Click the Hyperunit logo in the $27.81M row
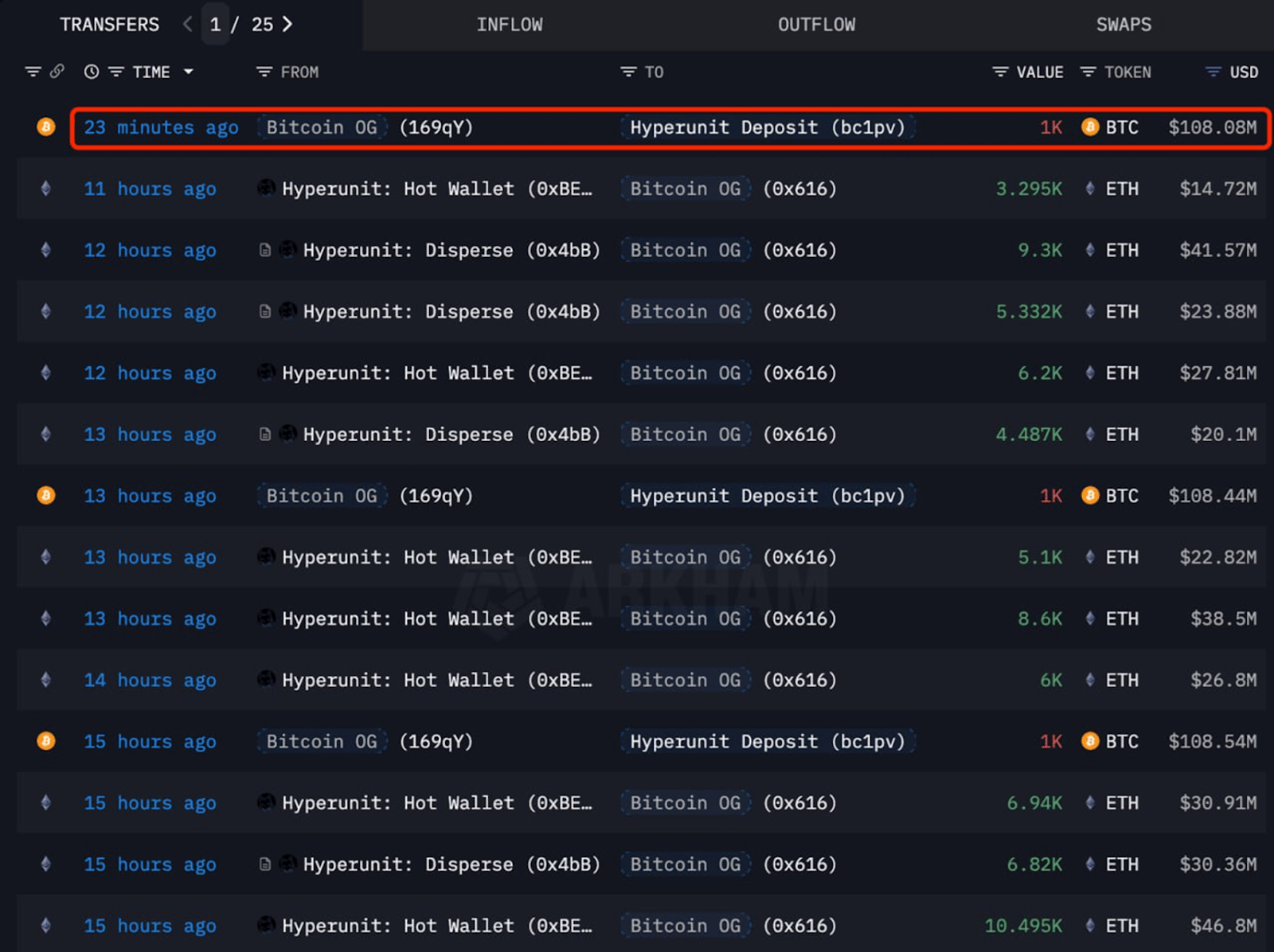This screenshot has height=952, width=1274. point(266,373)
